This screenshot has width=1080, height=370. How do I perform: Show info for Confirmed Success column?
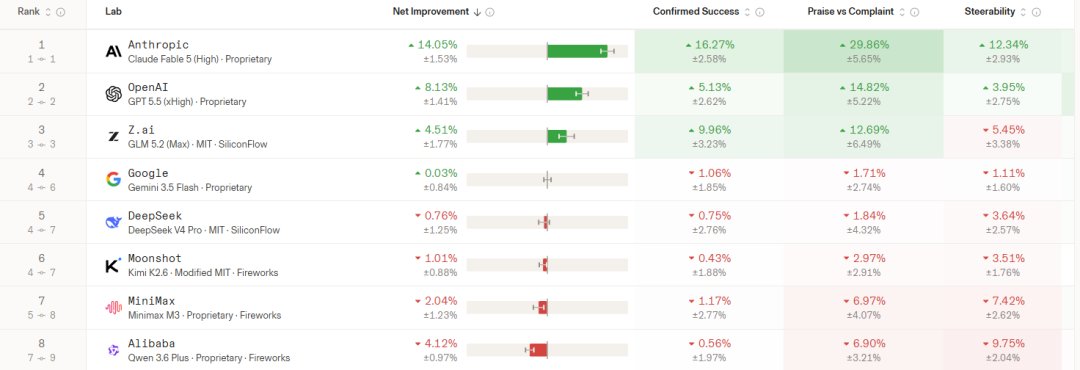(x=760, y=12)
